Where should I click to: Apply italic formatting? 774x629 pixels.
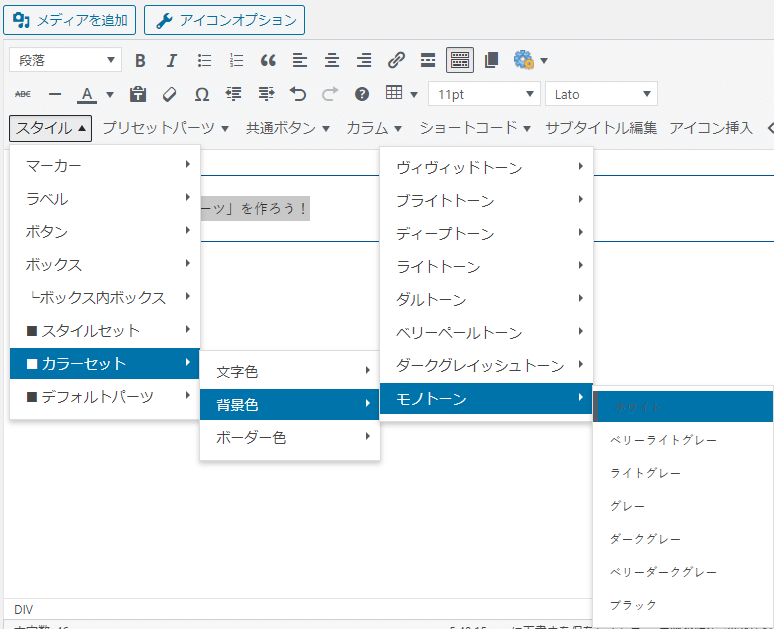click(172, 60)
